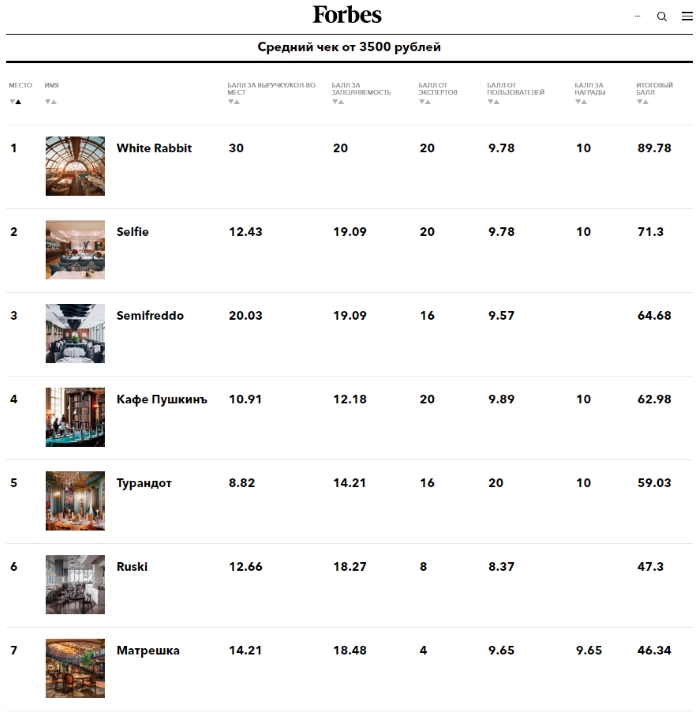Click the three-dots more icon
This screenshot has height=717, width=700.
pos(637,17)
